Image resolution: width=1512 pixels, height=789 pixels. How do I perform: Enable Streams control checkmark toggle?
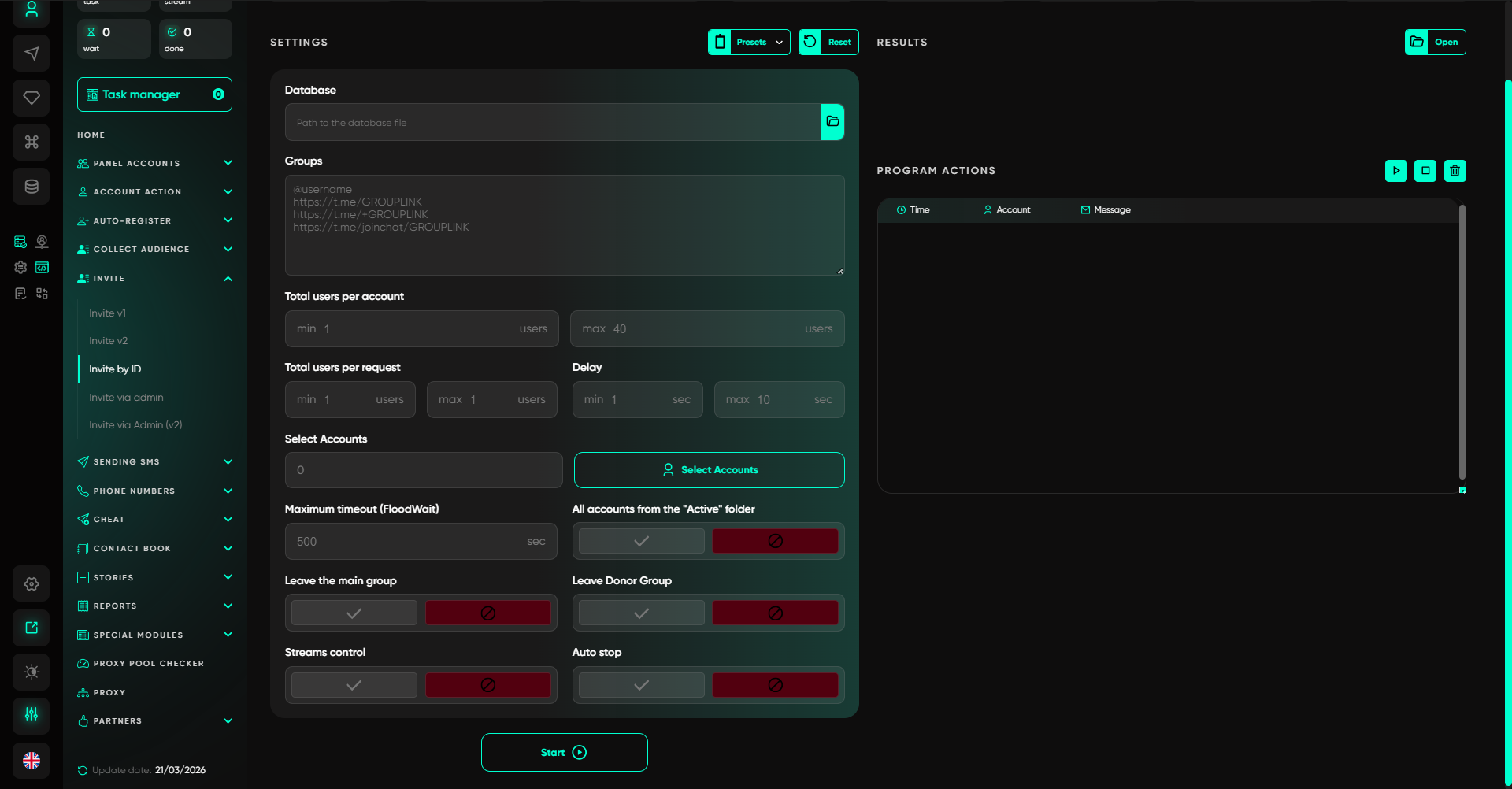coord(354,685)
